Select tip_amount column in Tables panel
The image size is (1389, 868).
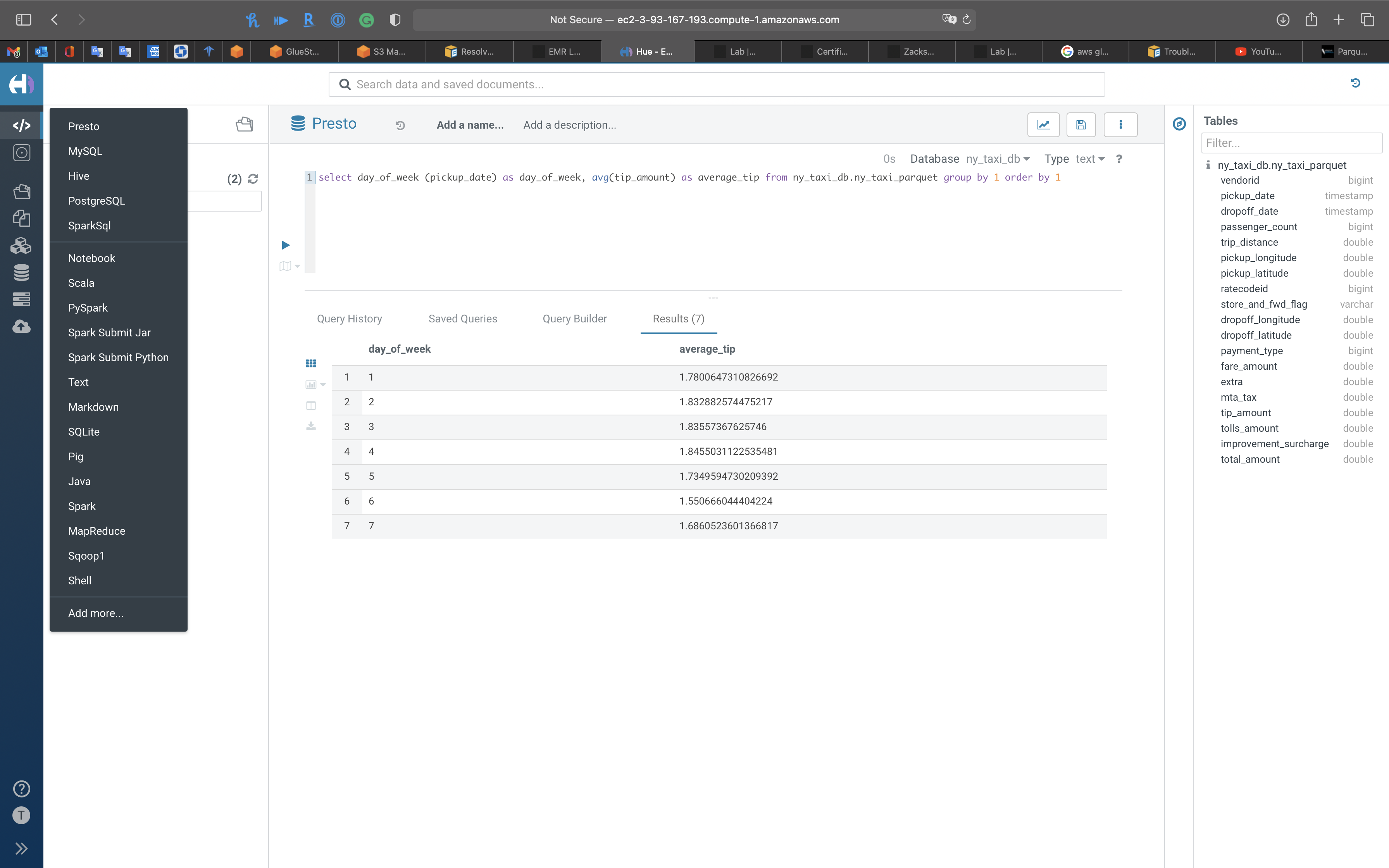click(1246, 413)
